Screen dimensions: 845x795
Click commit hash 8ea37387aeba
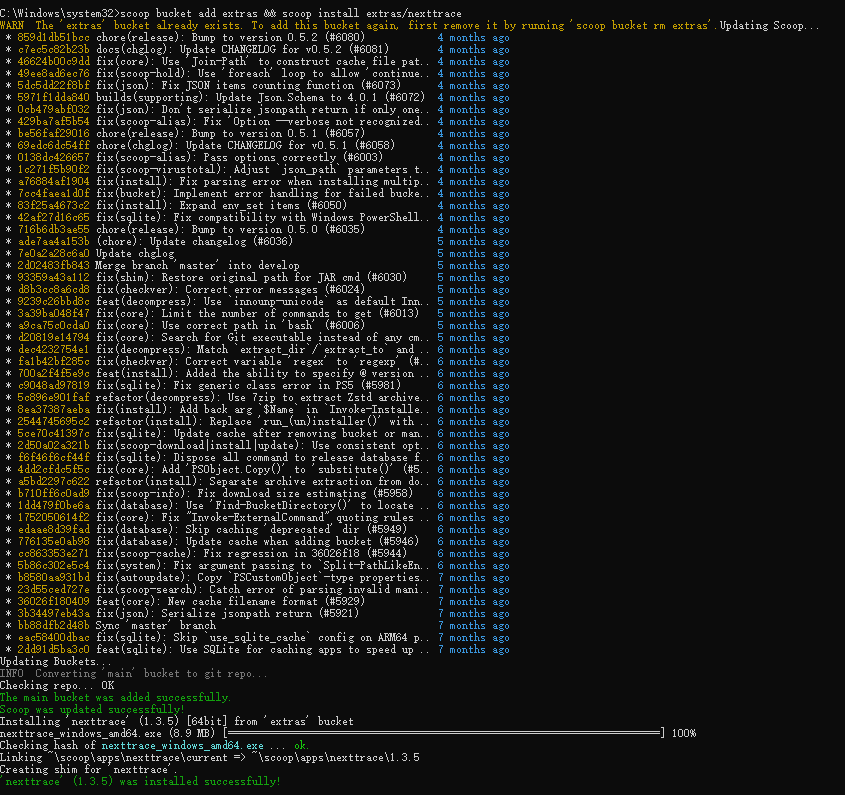53,410
